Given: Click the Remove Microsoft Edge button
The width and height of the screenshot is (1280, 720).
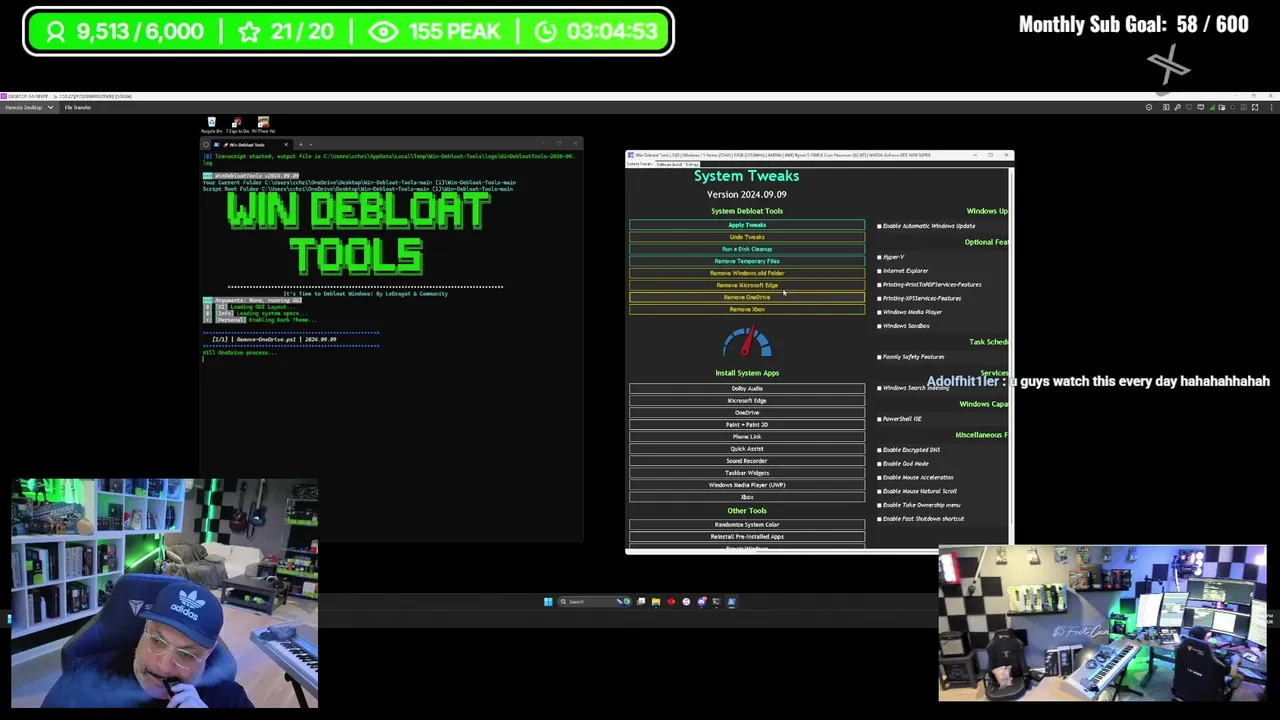Looking at the screenshot, I should click(x=747, y=285).
